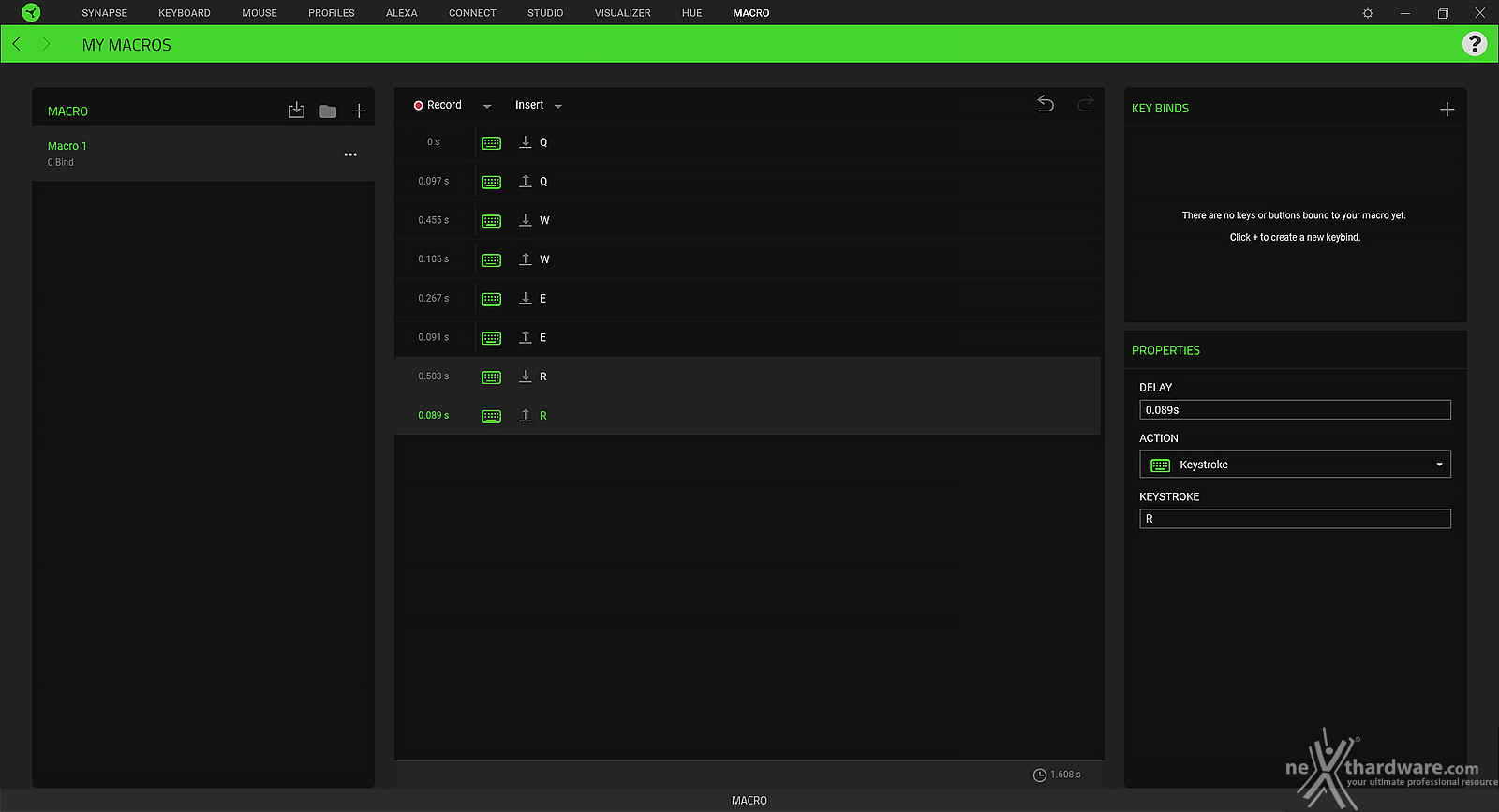Open the settings gear icon
1499x812 pixels.
pyautogui.click(x=1368, y=13)
